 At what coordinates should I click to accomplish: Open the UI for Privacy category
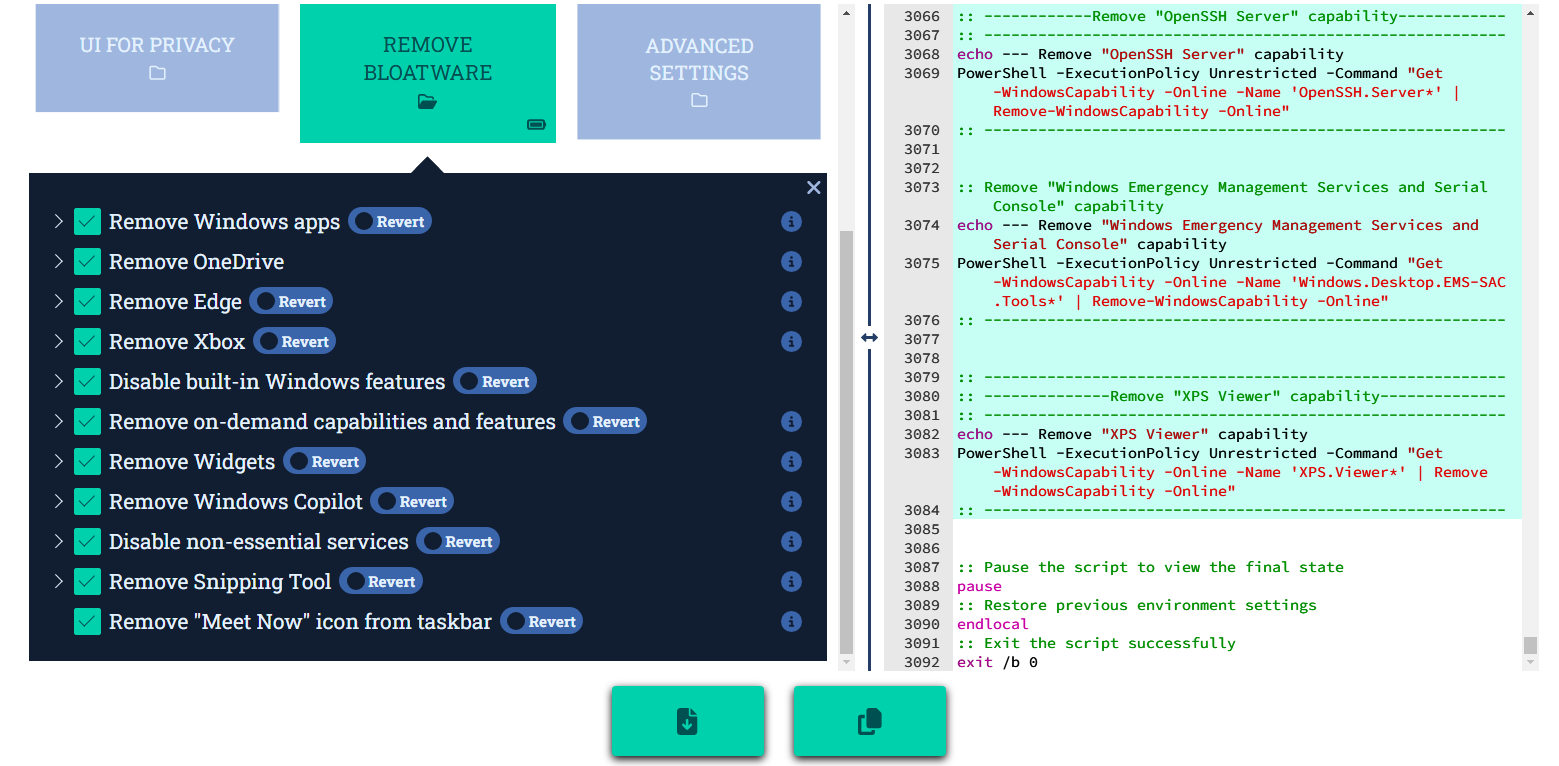[x=157, y=58]
